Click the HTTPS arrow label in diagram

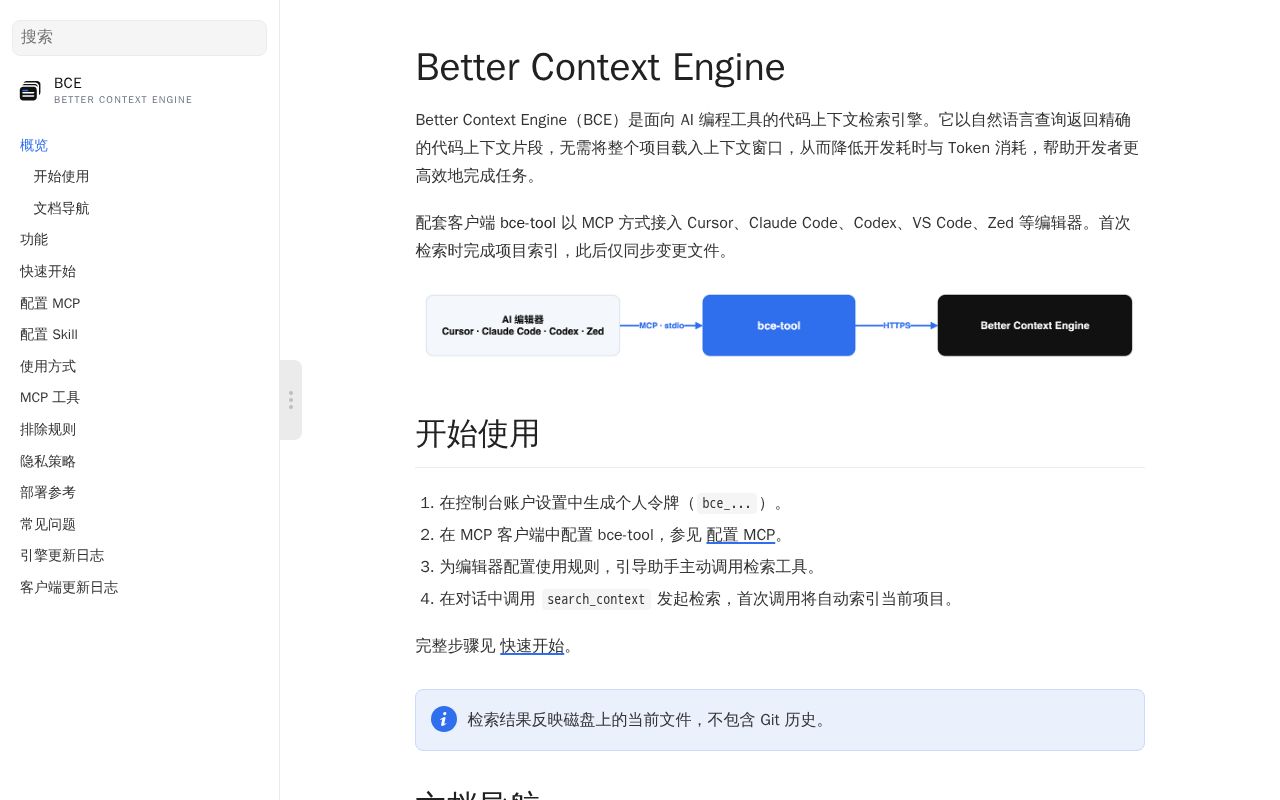click(897, 325)
